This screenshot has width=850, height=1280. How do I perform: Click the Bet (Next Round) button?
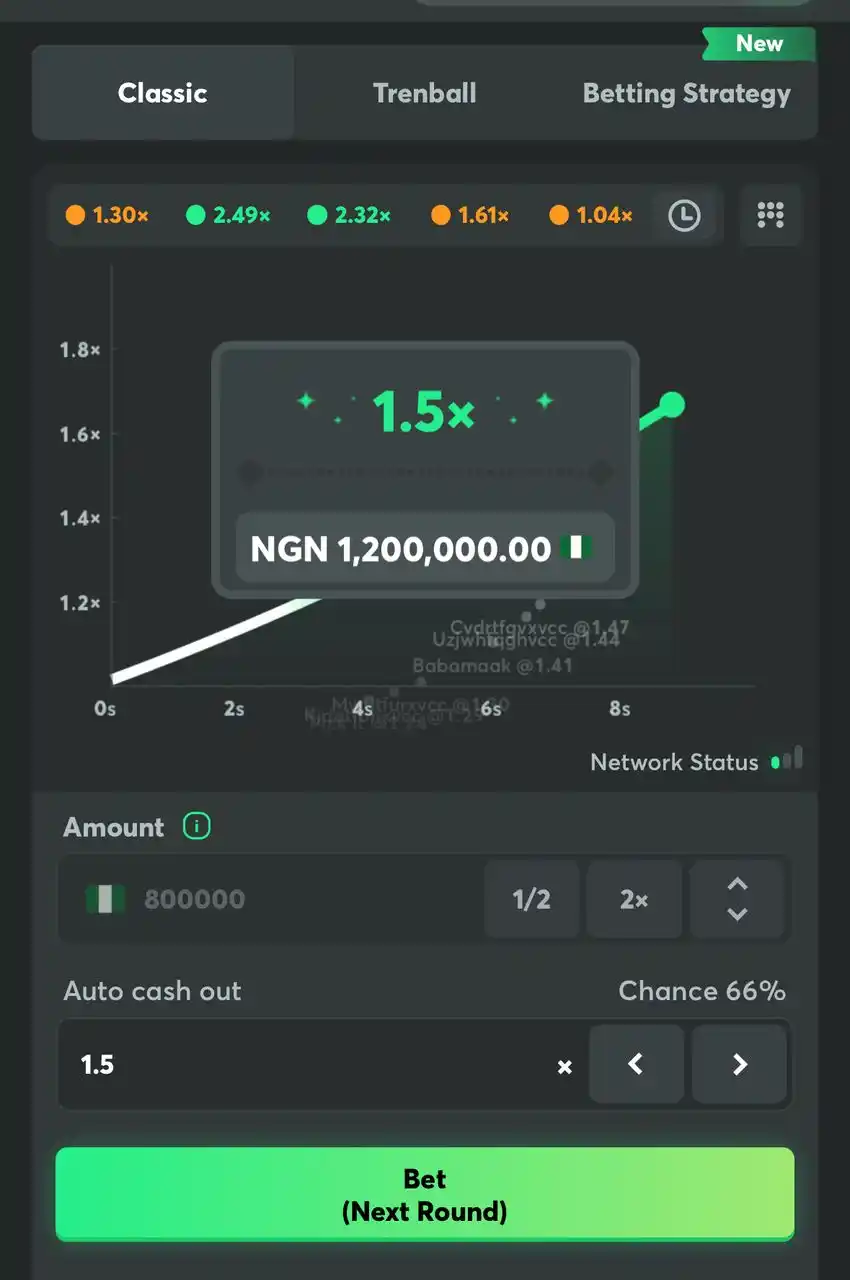pyautogui.click(x=425, y=1194)
